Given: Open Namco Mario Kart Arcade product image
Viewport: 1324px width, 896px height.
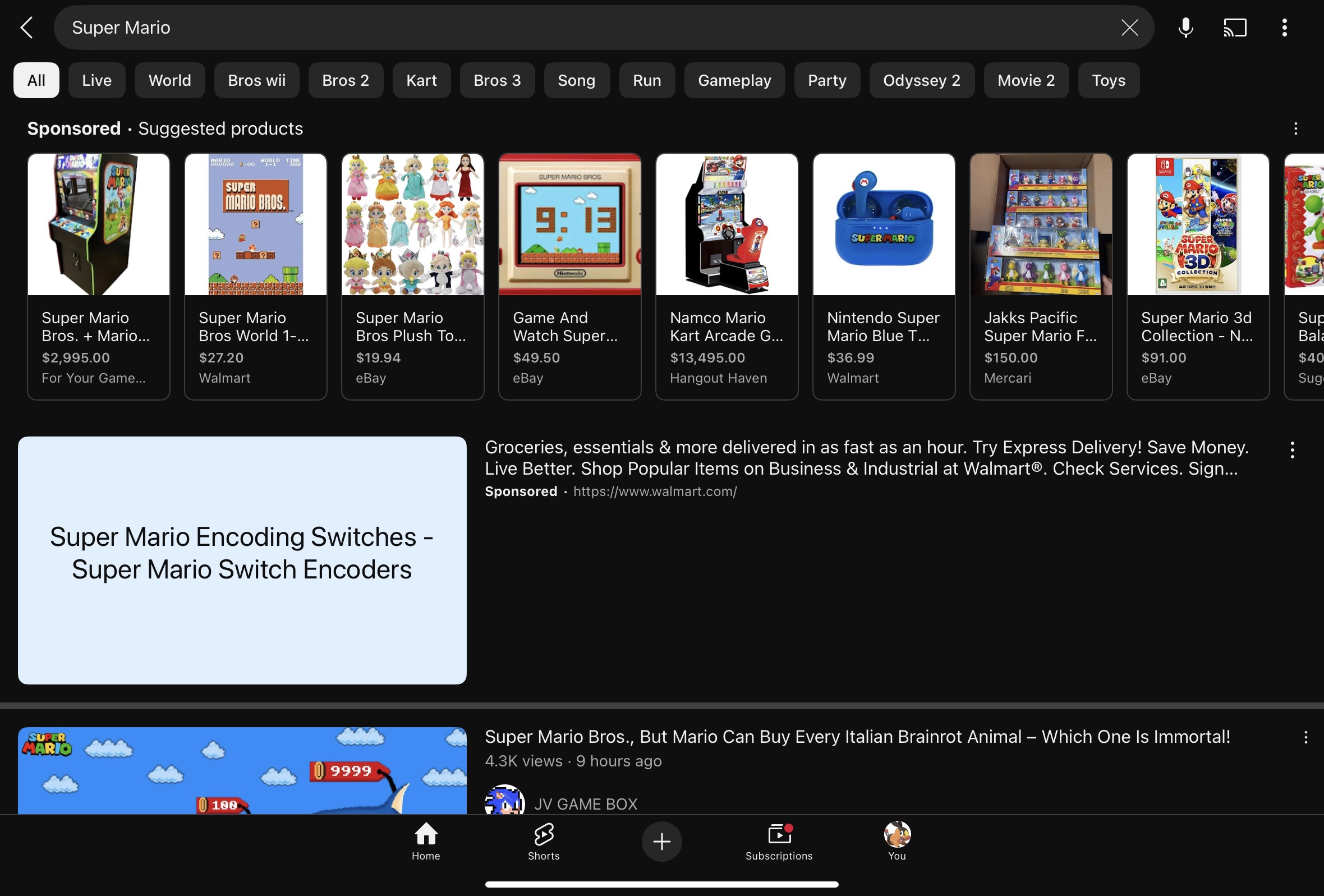Looking at the screenshot, I should click(x=727, y=224).
